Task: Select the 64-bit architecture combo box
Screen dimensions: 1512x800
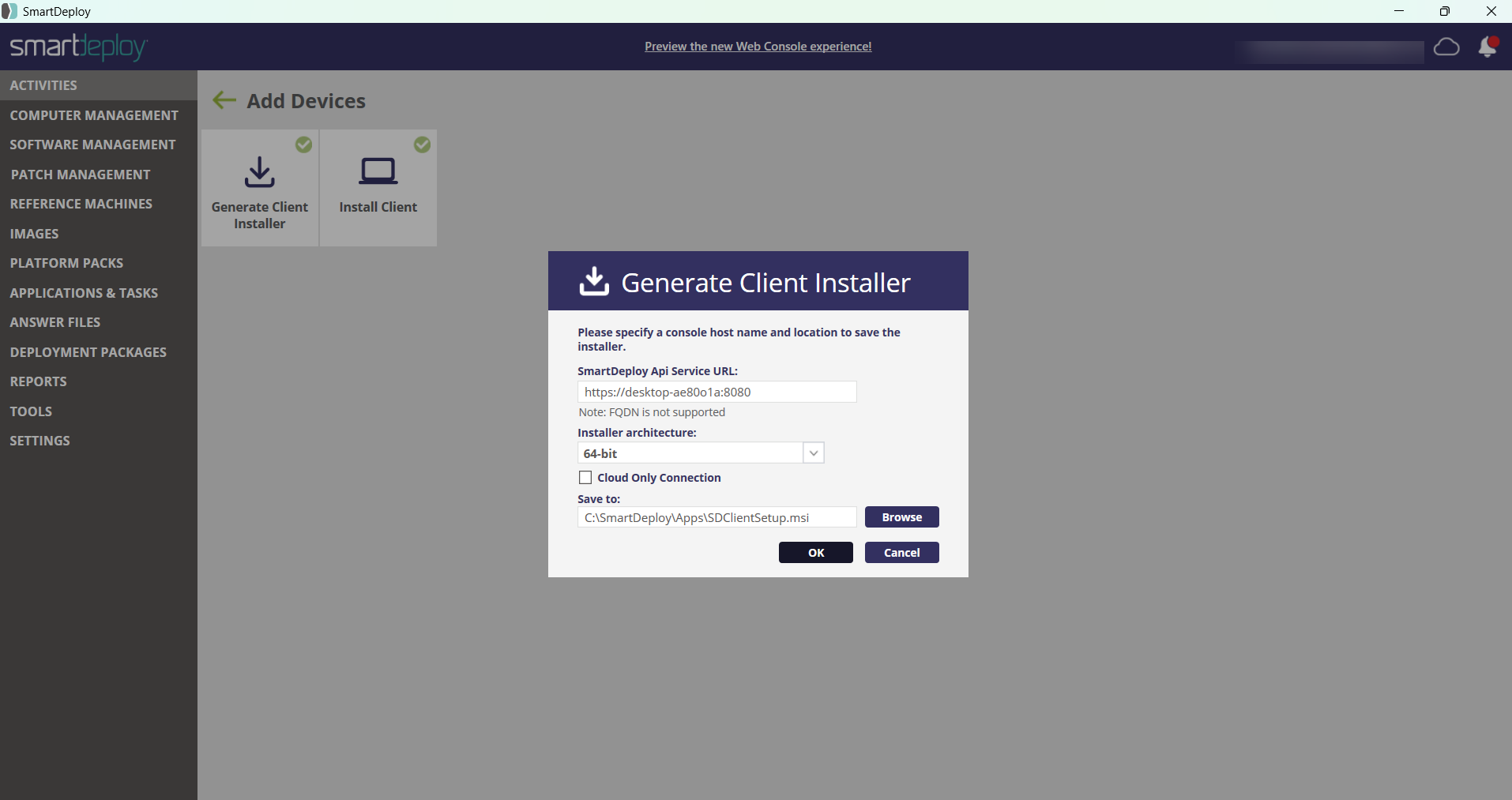Action: click(x=690, y=453)
